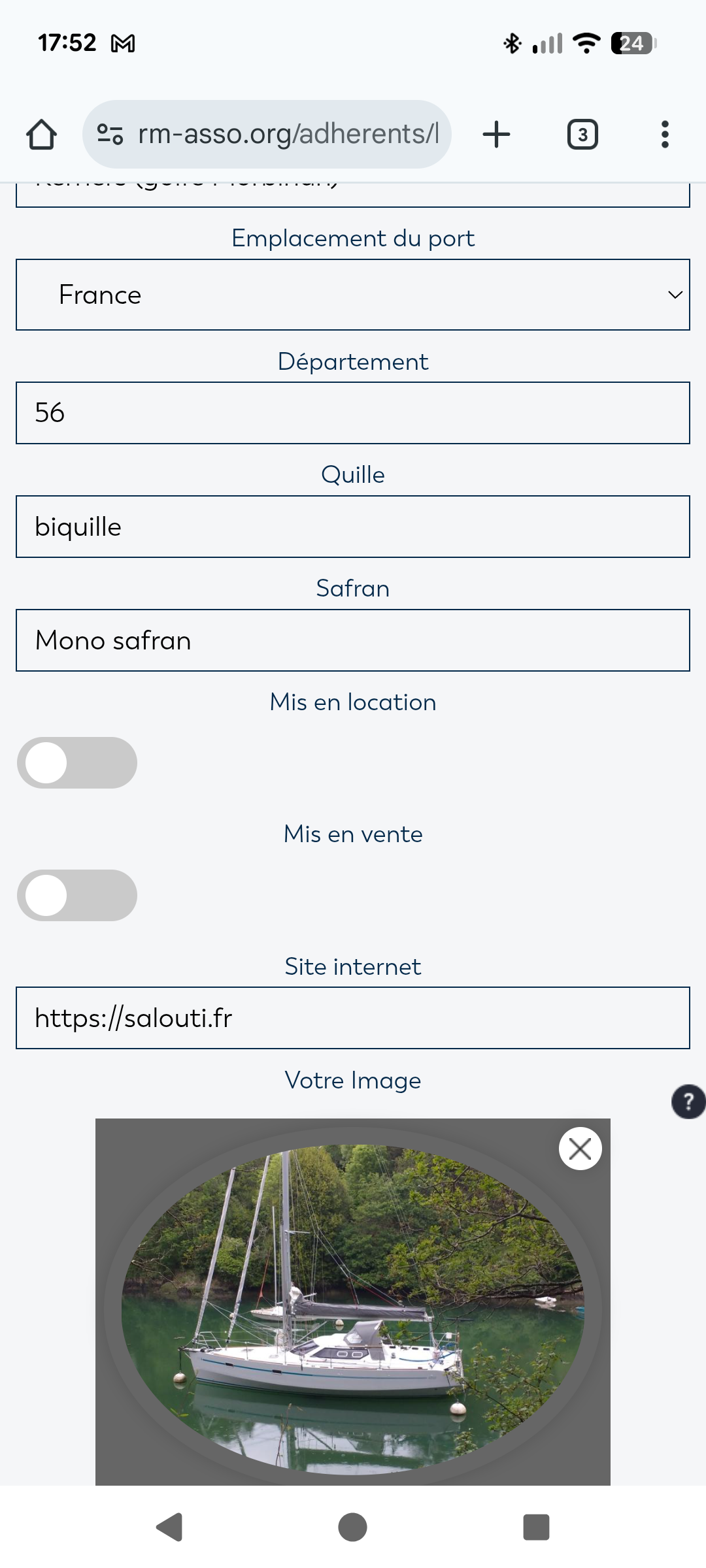Tap the browser home icon
Image resolution: width=706 pixels, height=1568 pixels.
pyautogui.click(x=41, y=135)
